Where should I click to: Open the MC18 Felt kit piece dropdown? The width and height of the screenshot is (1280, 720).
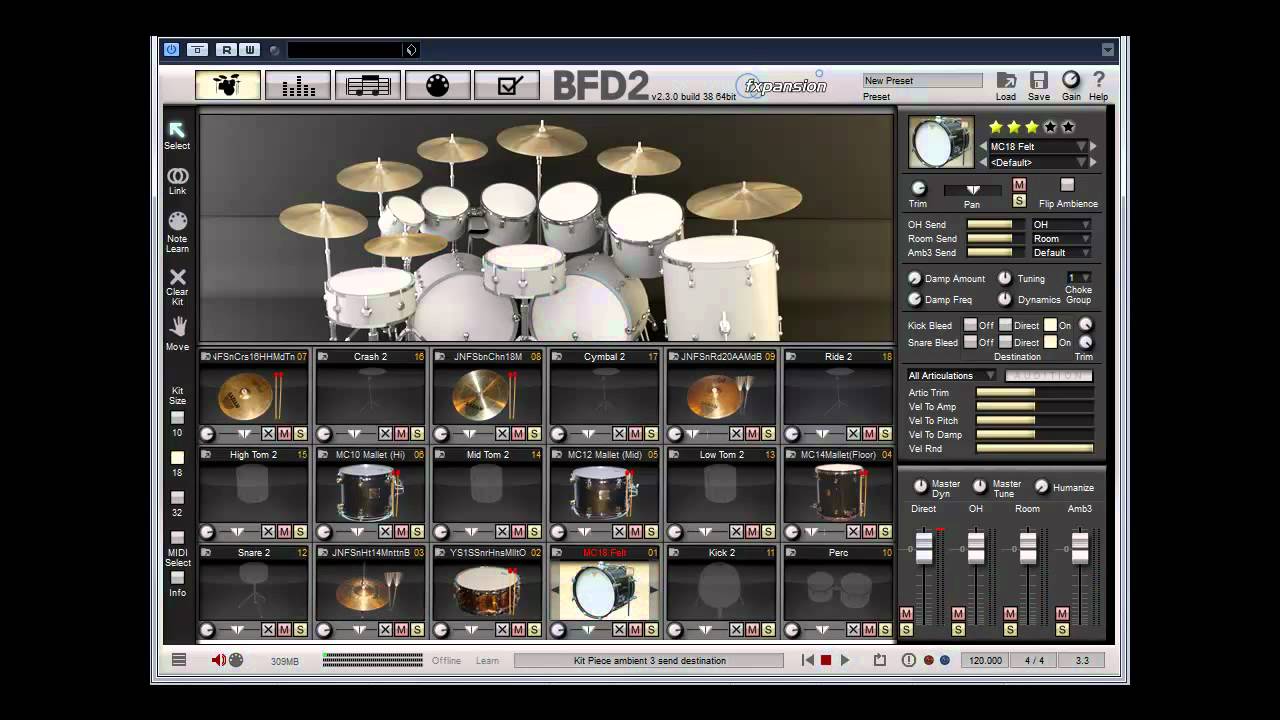pos(1038,147)
